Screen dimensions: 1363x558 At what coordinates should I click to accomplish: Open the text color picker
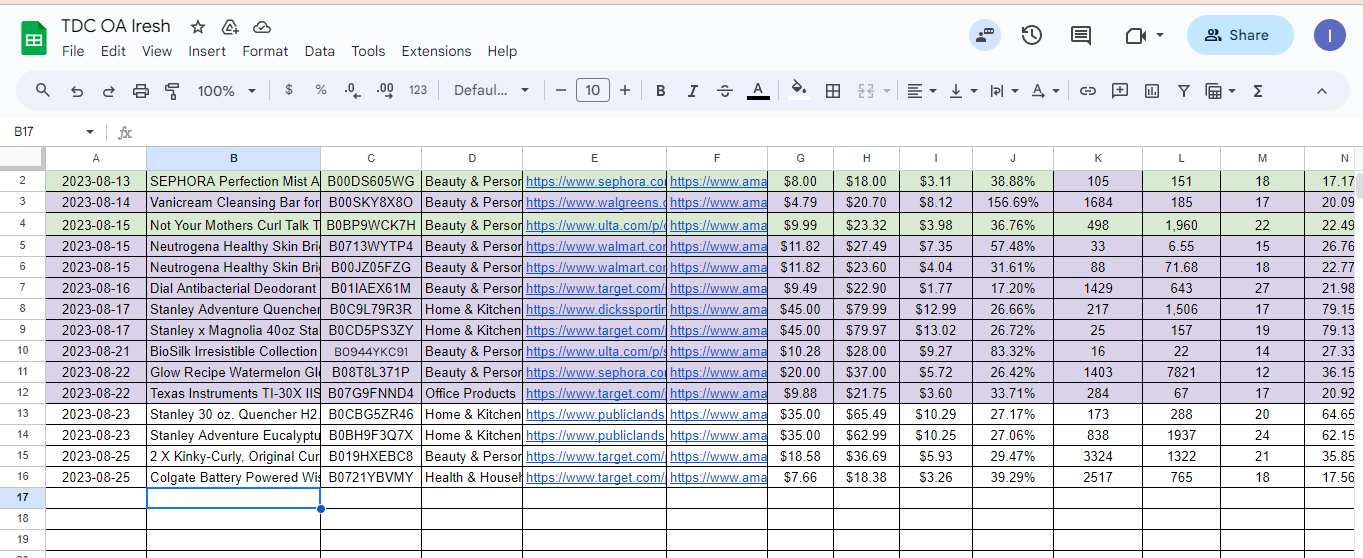pyautogui.click(x=758, y=91)
